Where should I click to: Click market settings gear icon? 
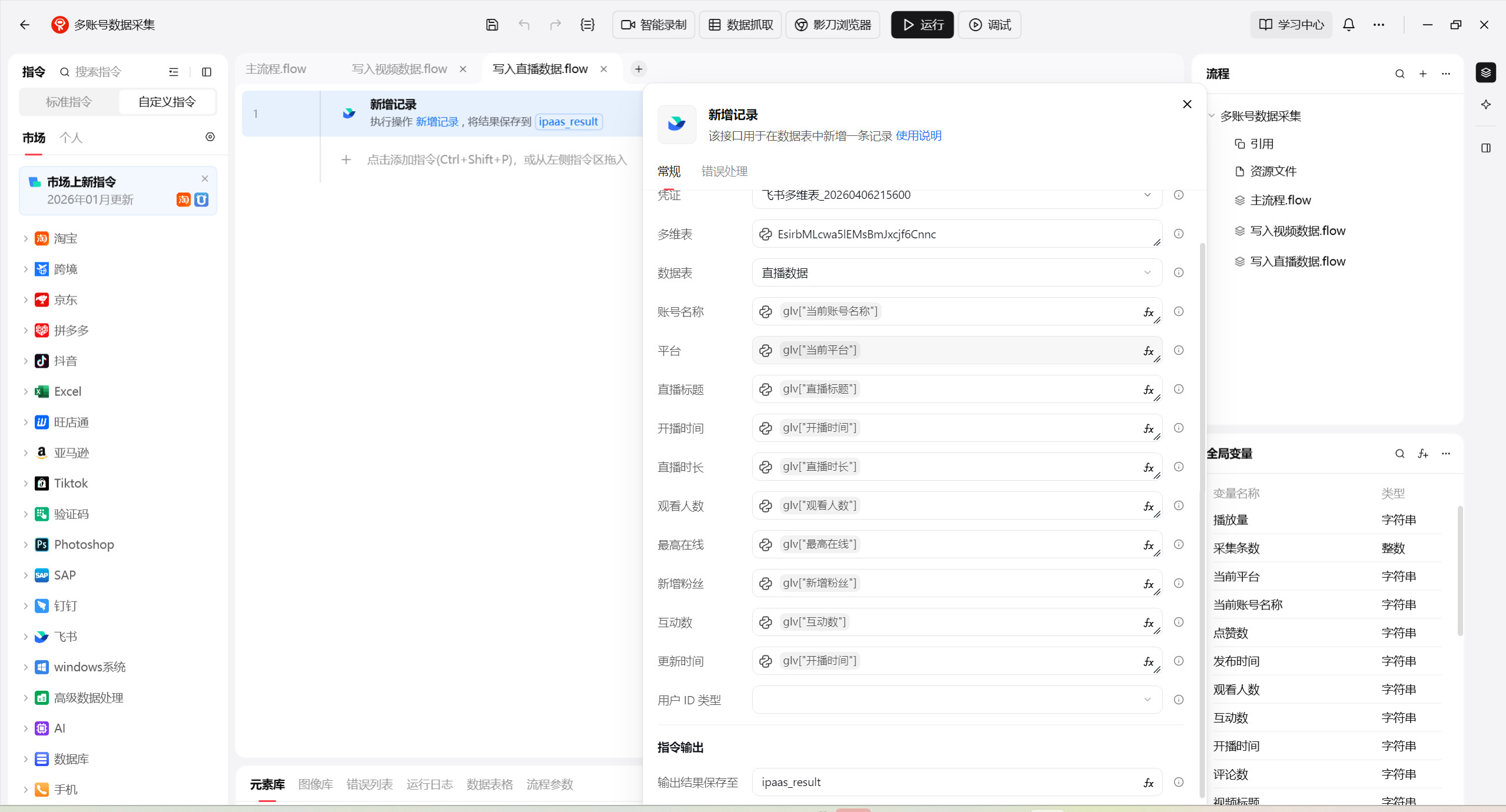pyautogui.click(x=210, y=137)
